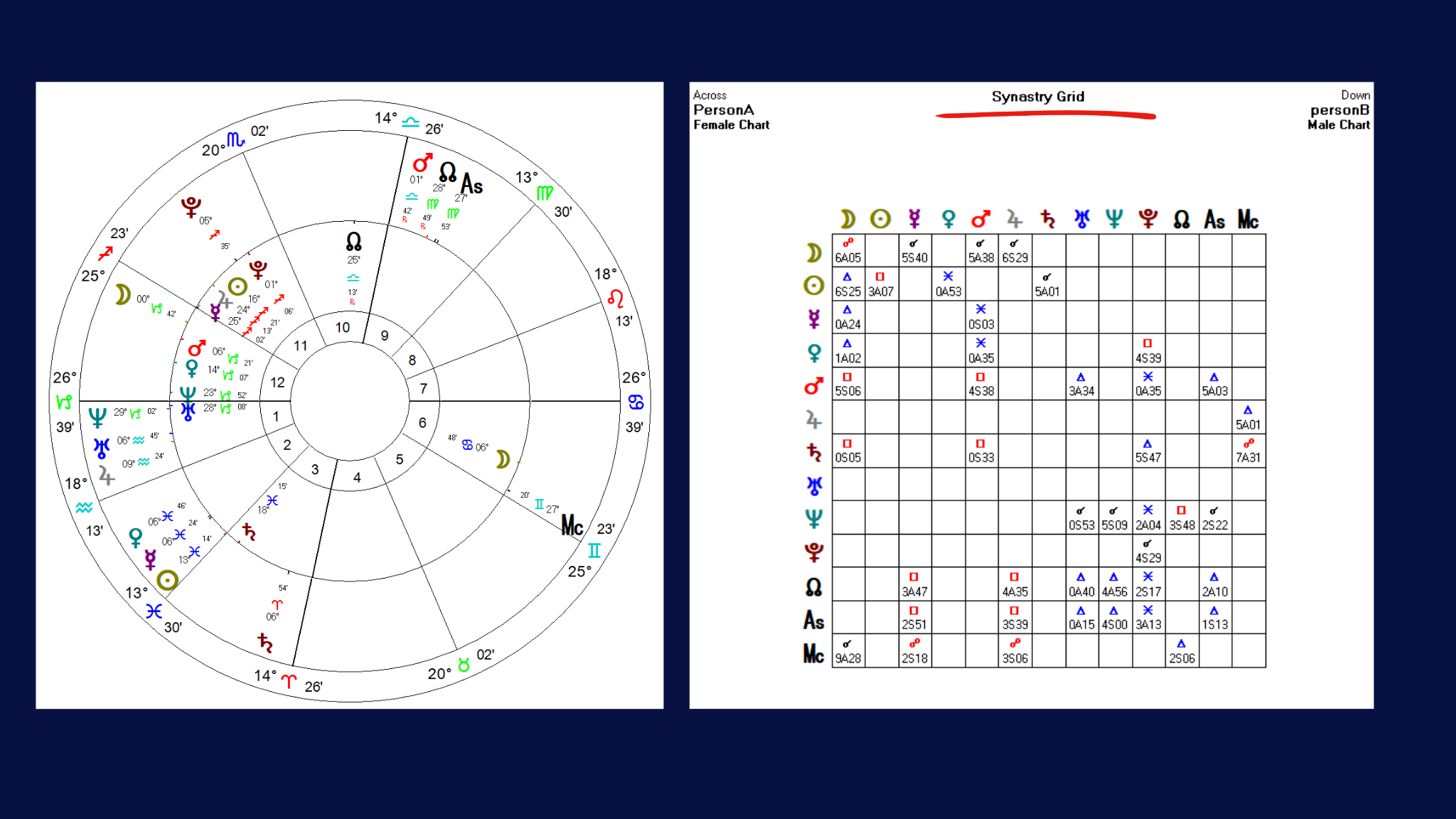The image size is (1456, 819).
Task: Click the Libra sign glyph at wheel top
Action: pyautogui.click(x=411, y=122)
